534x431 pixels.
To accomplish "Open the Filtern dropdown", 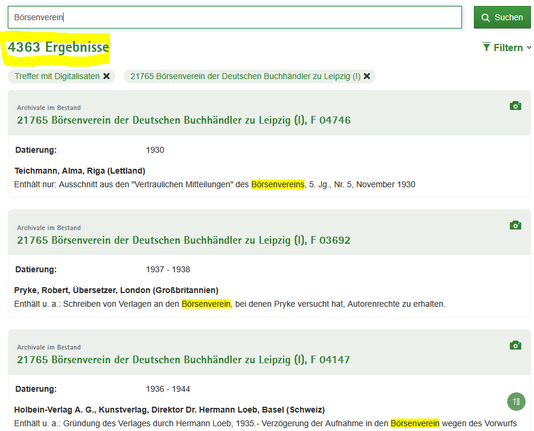I will (x=507, y=48).
